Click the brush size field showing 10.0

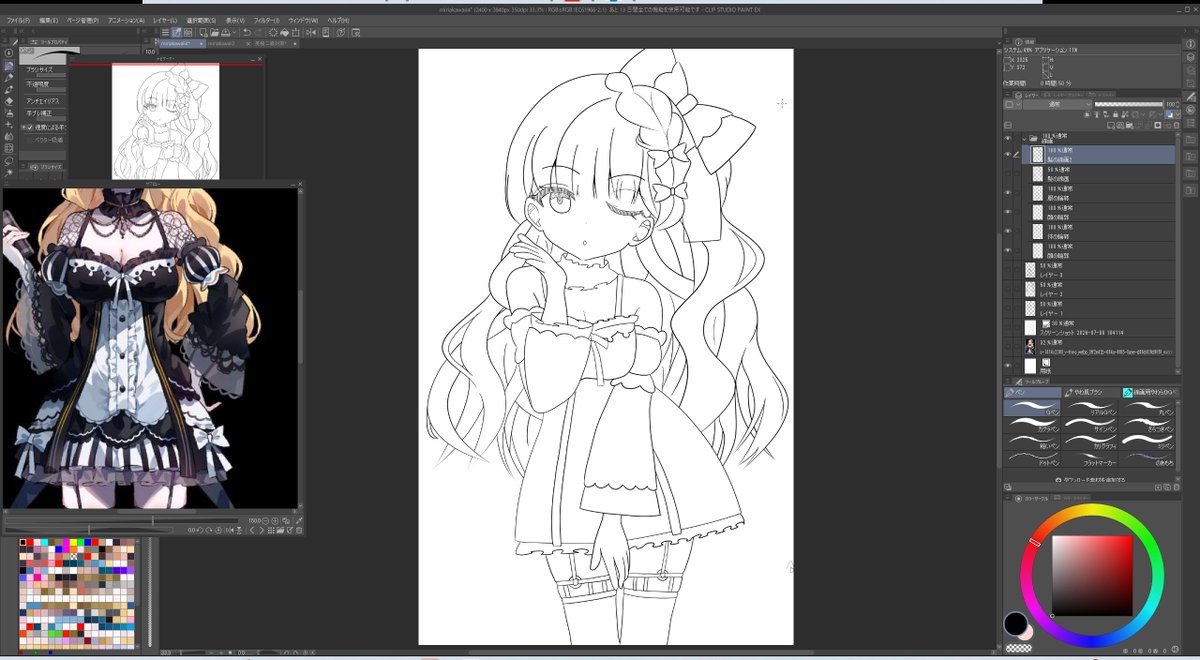tap(151, 52)
